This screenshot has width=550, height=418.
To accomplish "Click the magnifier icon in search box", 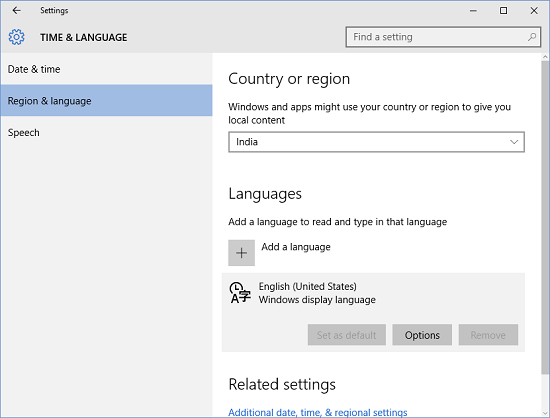I will (x=532, y=37).
